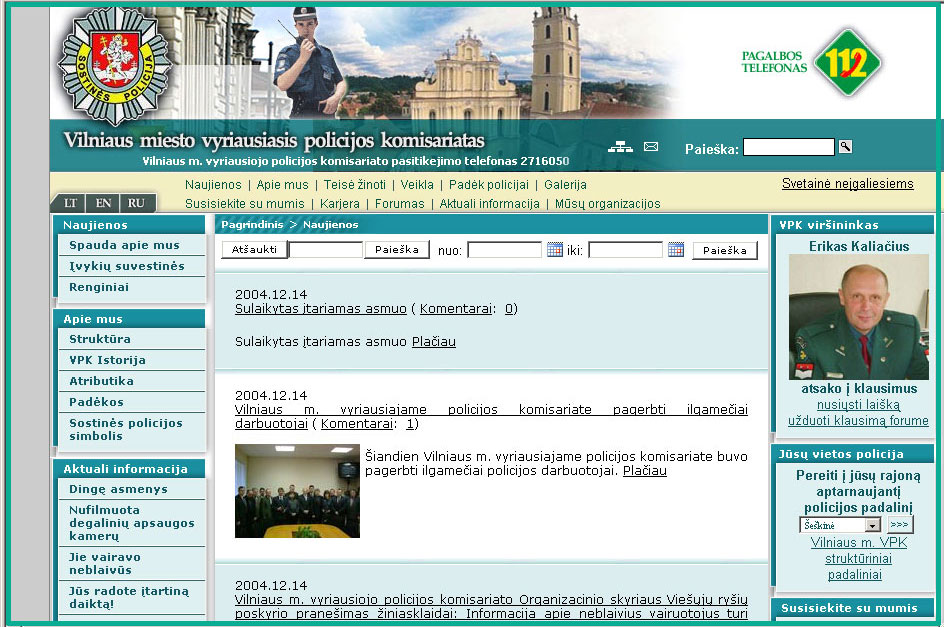944x627 pixels.
Task: Open 'Svetainė neįgaliesiems' link
Action: (847, 184)
